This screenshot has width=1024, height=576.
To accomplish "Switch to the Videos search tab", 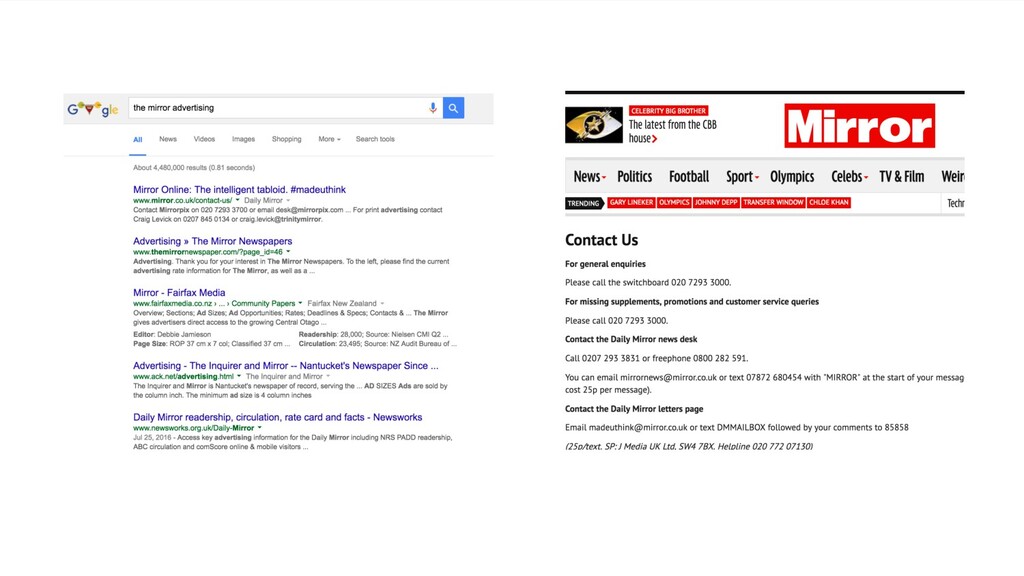I will (204, 139).
